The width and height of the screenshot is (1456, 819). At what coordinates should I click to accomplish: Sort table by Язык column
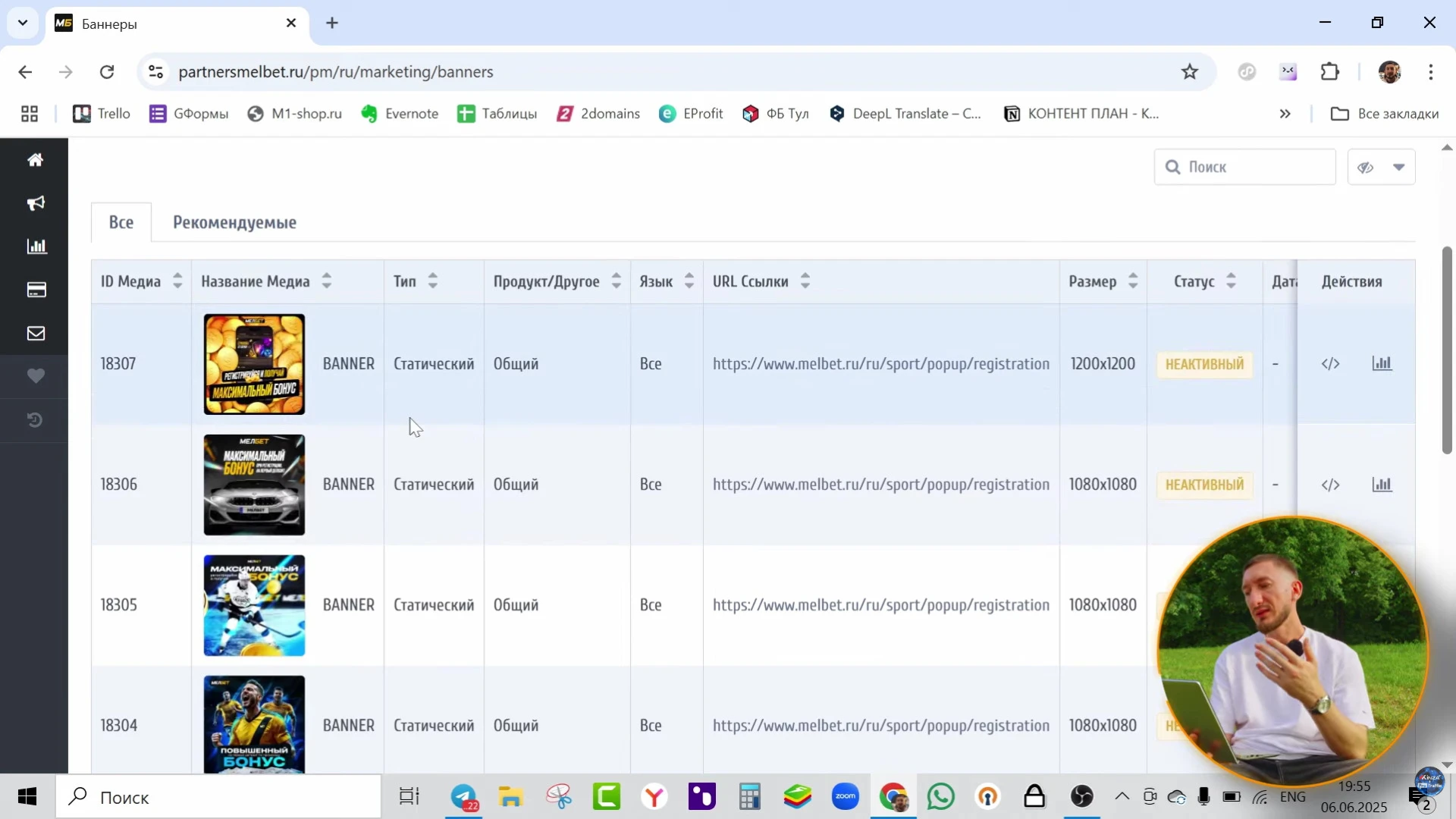[689, 281]
